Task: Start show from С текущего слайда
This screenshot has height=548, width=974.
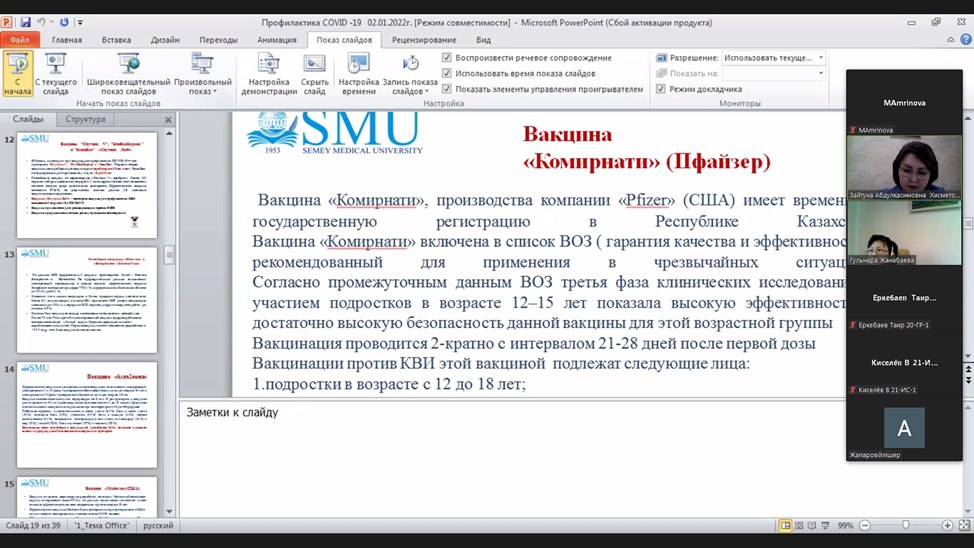Action: coord(55,74)
